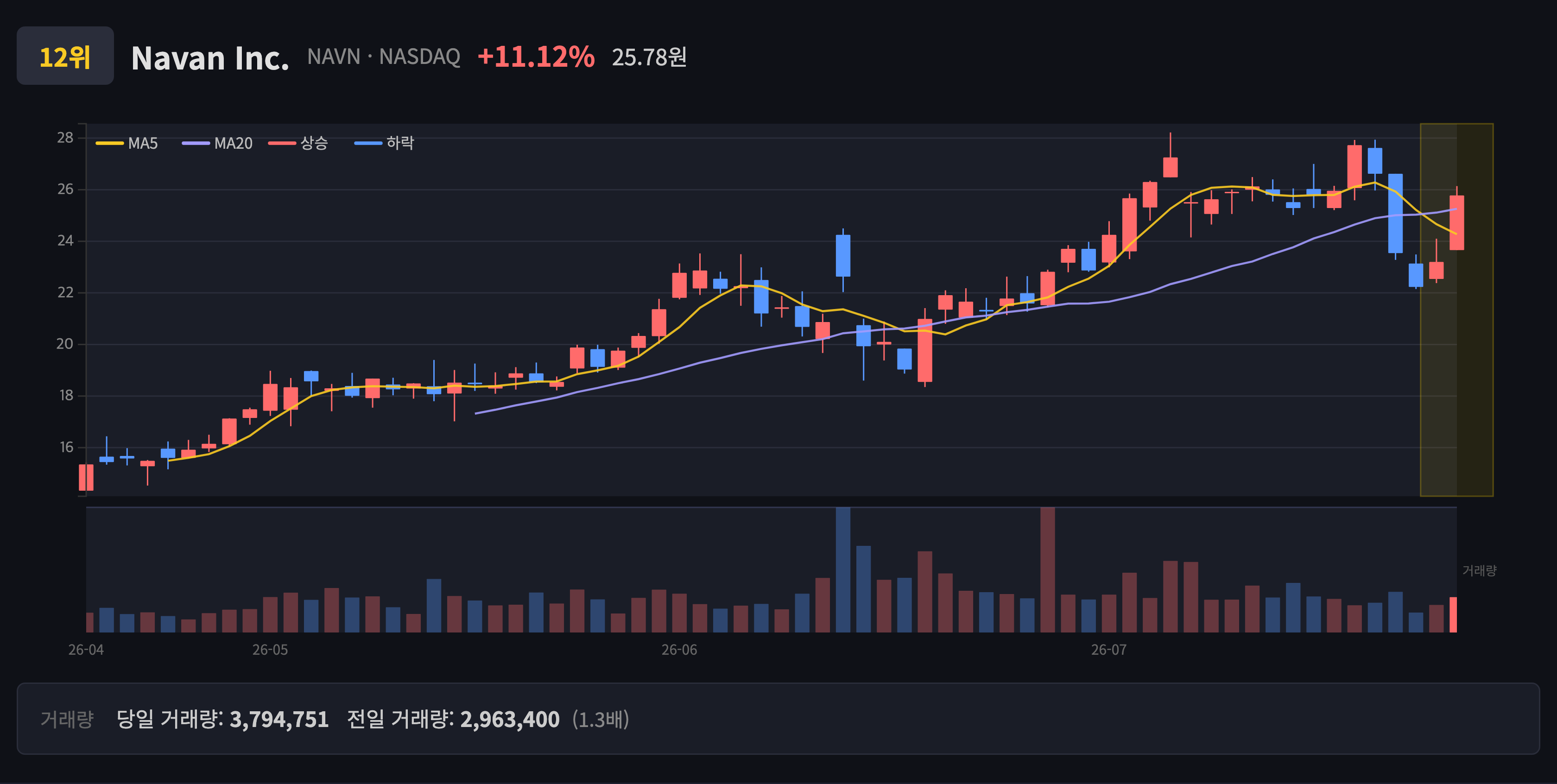The width and height of the screenshot is (1557, 784).
Task: Click the 12위 rank badge
Action: point(65,56)
